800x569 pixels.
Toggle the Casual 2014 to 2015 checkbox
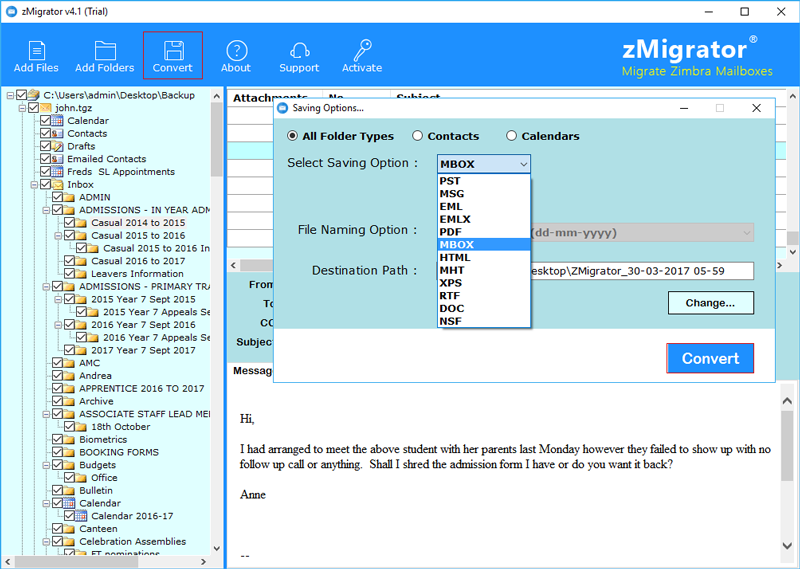(x=69, y=222)
